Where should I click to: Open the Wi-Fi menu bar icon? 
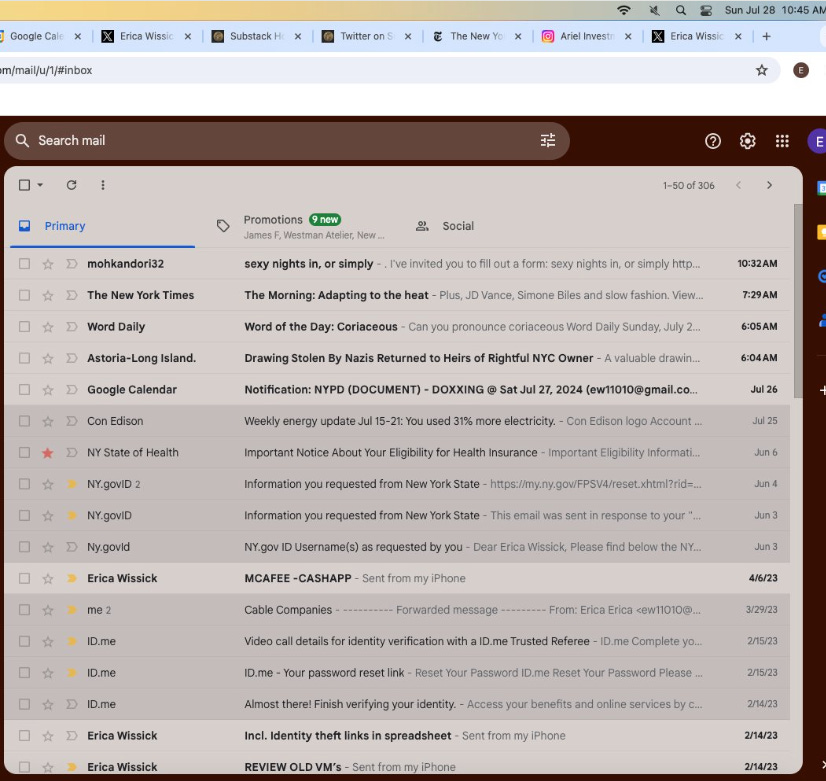click(x=624, y=10)
